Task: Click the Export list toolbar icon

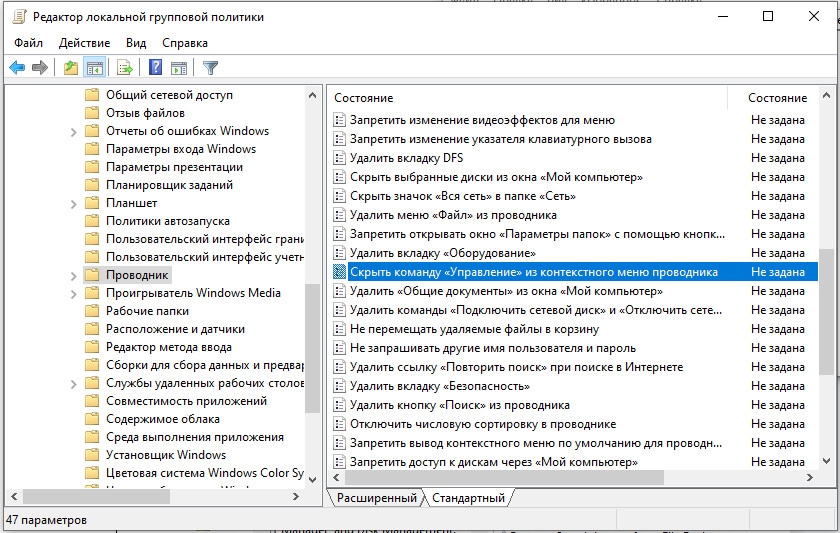Action: (125, 68)
